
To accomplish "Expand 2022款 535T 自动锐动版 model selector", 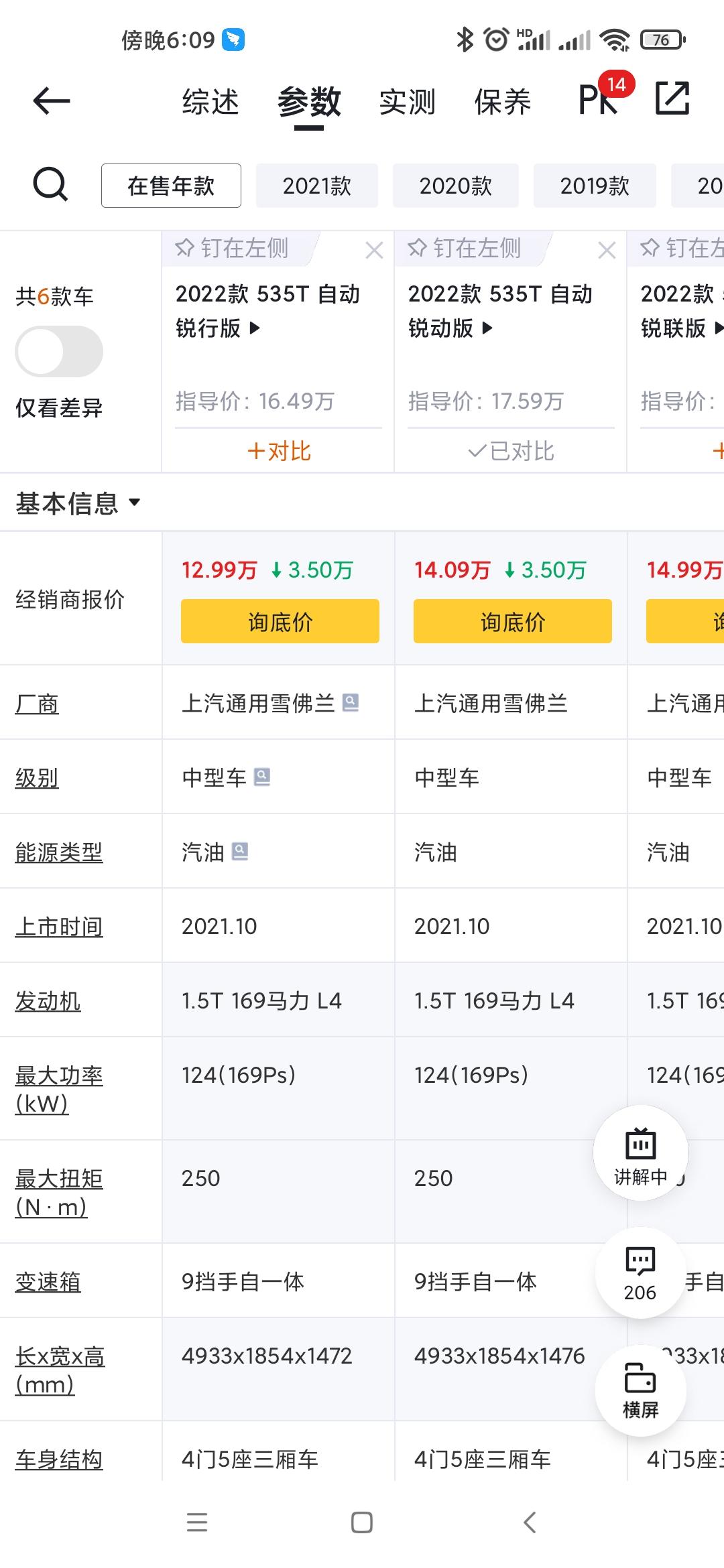I will [501, 311].
